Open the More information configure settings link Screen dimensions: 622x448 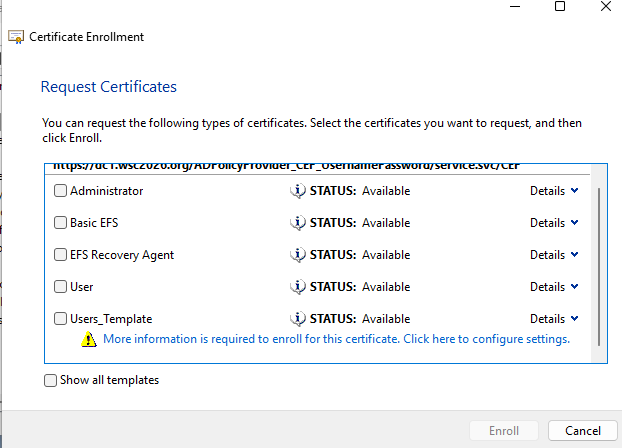[x=336, y=339]
